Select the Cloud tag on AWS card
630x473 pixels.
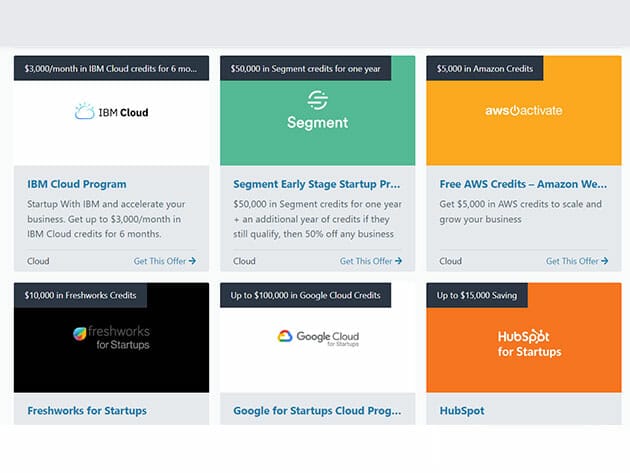tap(450, 261)
